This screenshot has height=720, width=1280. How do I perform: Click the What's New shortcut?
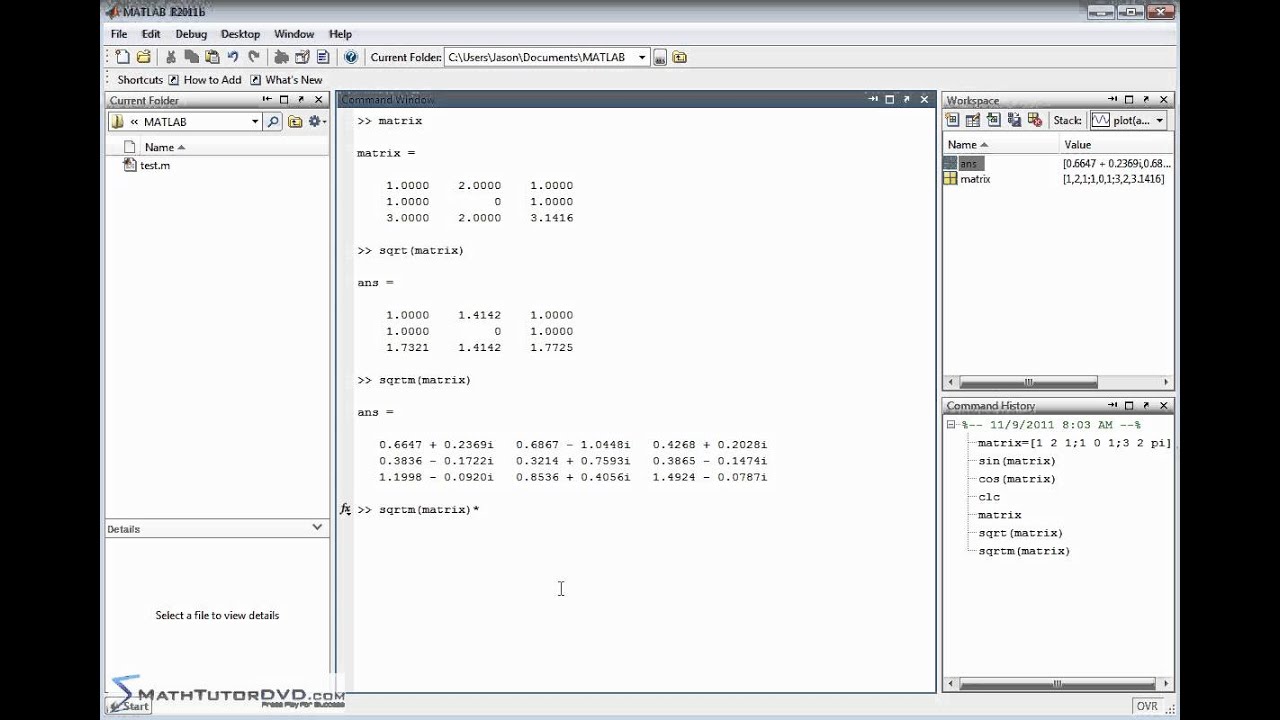coord(286,80)
